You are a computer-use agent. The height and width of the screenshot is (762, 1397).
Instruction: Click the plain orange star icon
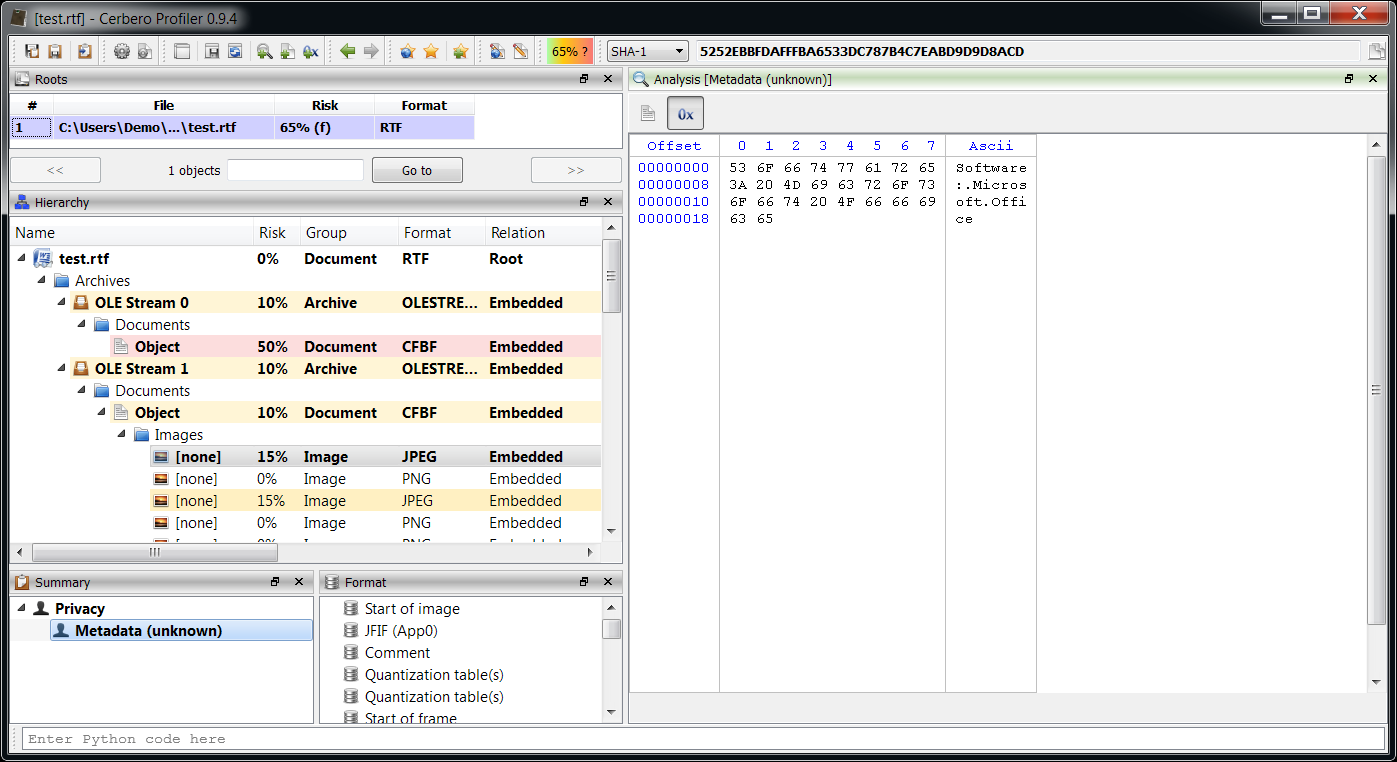[x=431, y=51]
